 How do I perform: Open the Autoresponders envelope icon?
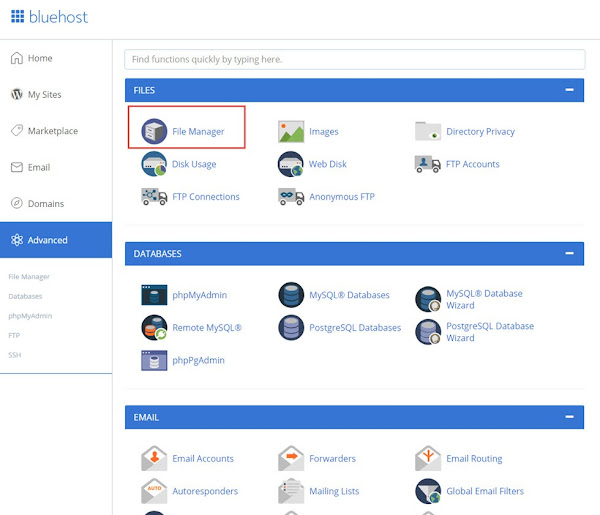pyautogui.click(x=154, y=491)
